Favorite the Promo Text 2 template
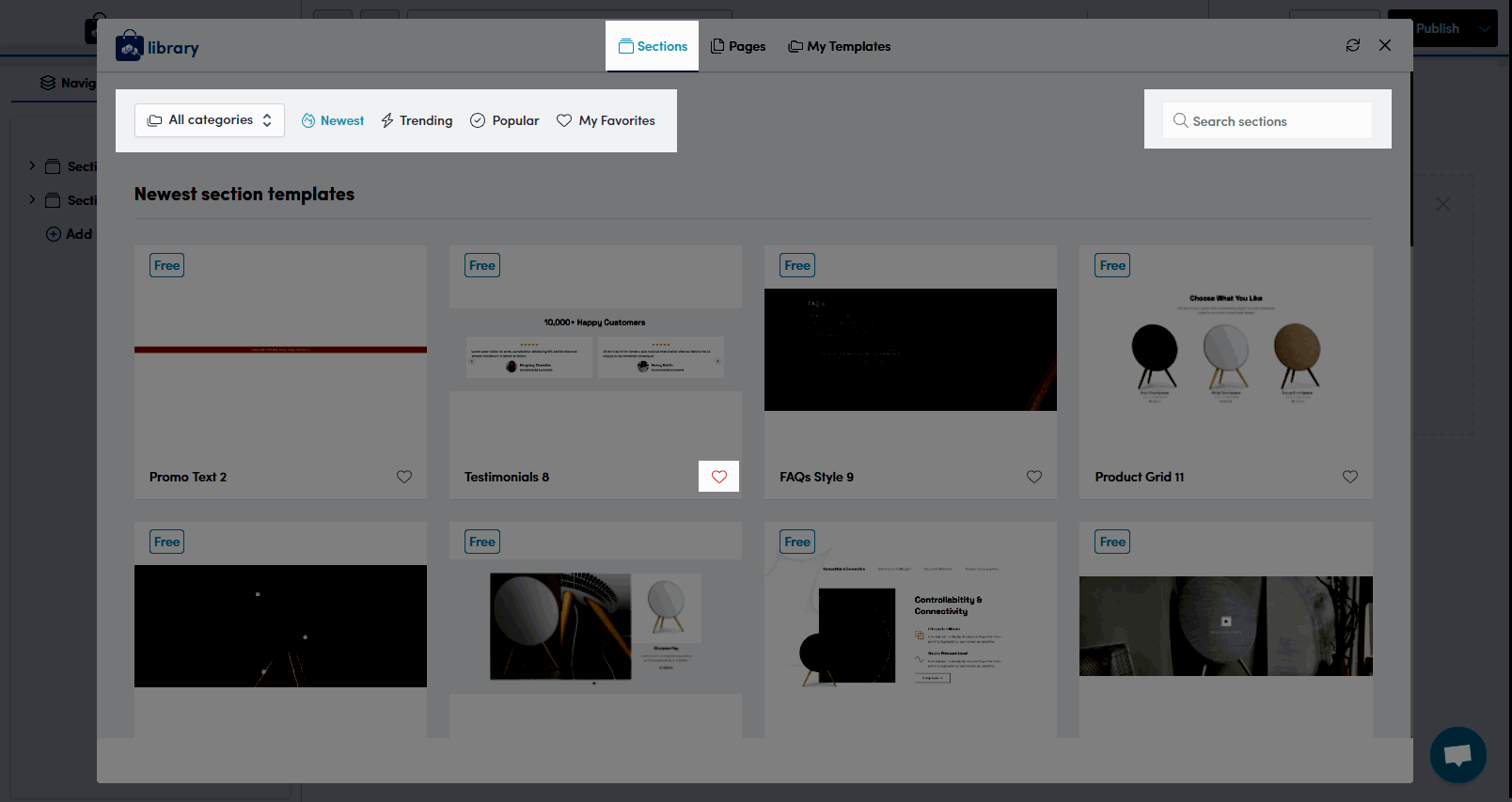This screenshot has height=802, width=1512. (404, 477)
